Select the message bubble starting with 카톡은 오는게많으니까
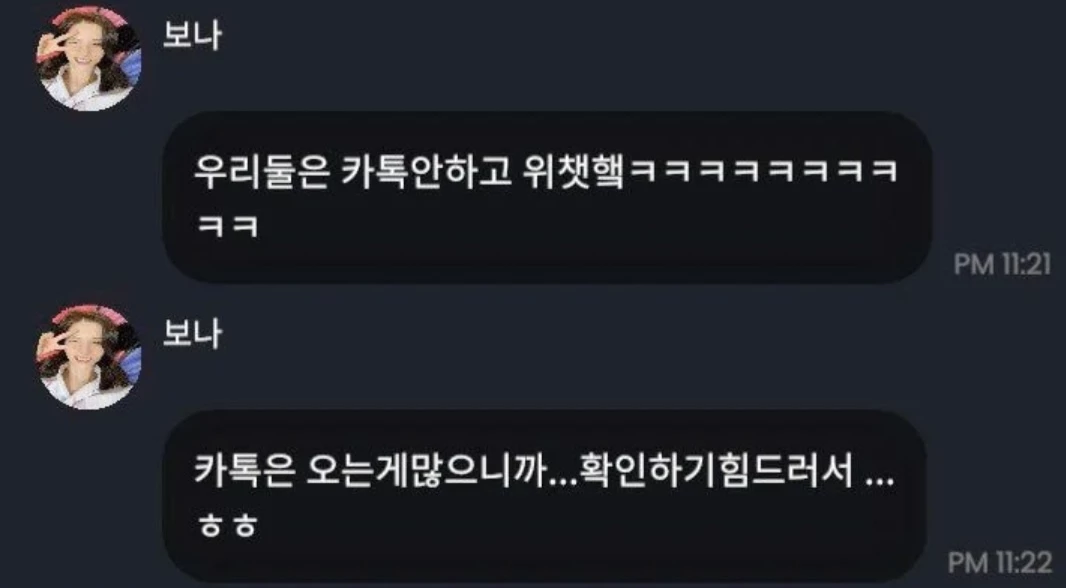 pos(544,496)
